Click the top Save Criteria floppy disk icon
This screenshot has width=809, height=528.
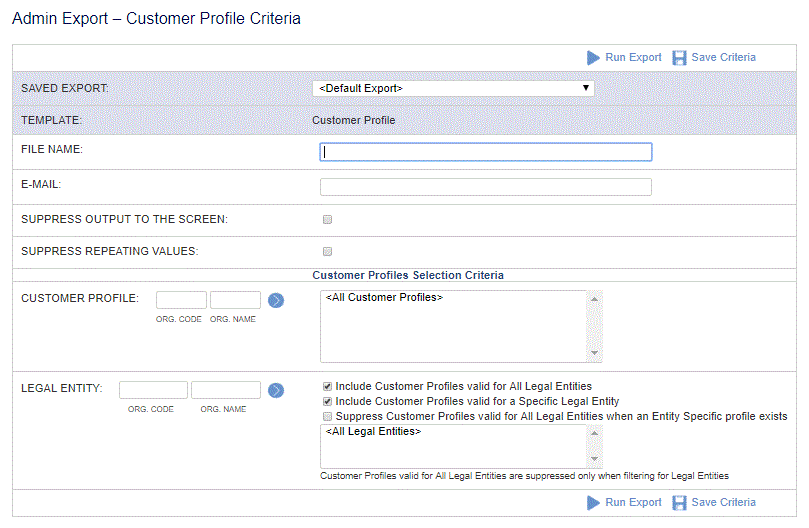(x=679, y=58)
